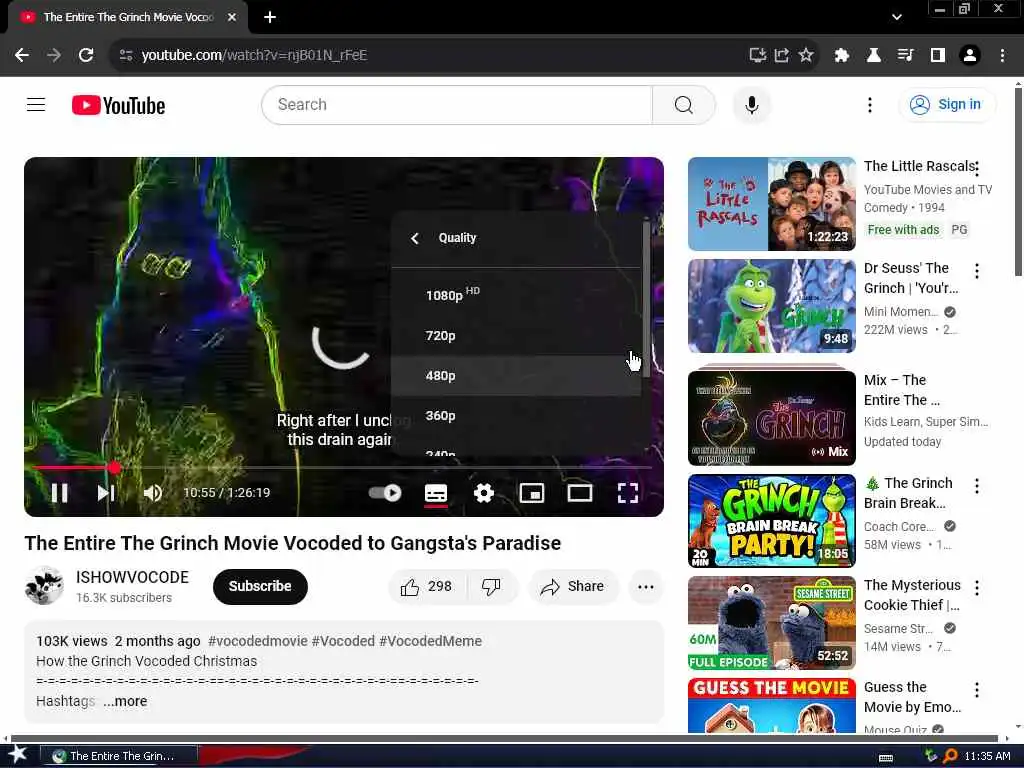1024x768 pixels.
Task: Open #vocodedmovie hashtag link
Action: point(258,641)
